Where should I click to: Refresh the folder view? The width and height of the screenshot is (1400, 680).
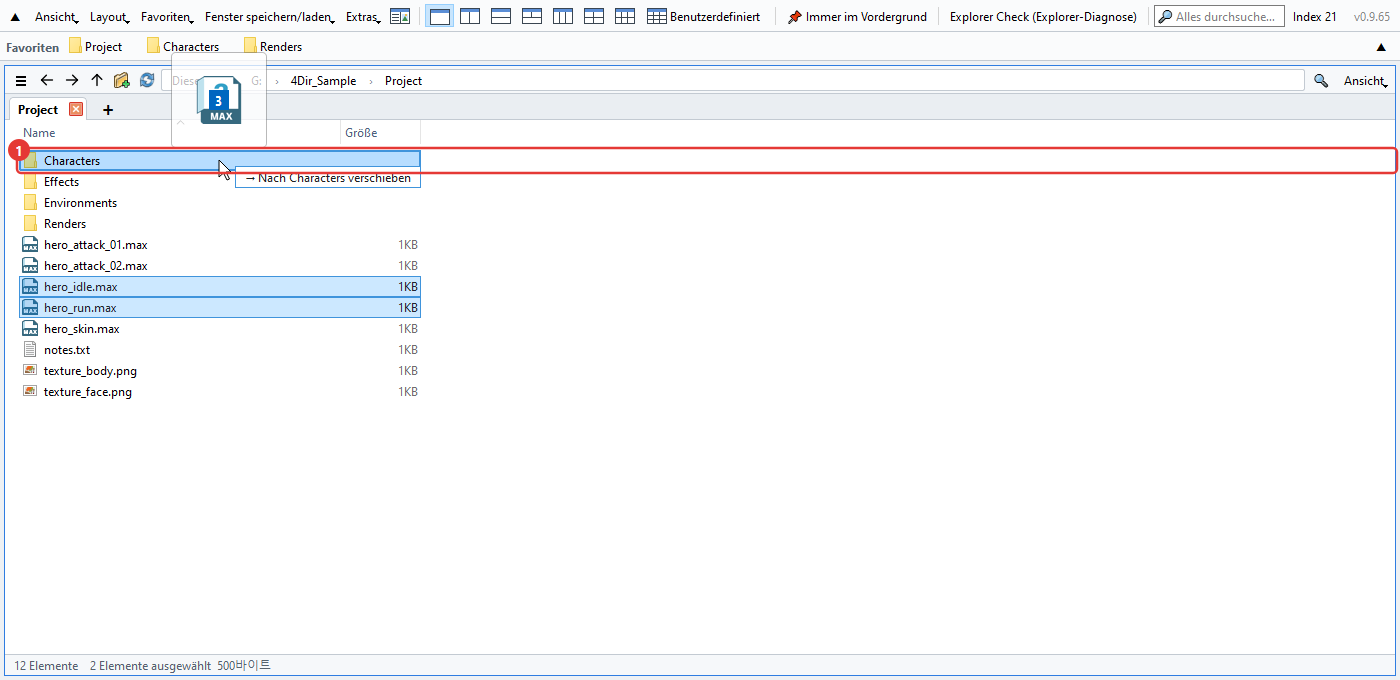(x=147, y=81)
